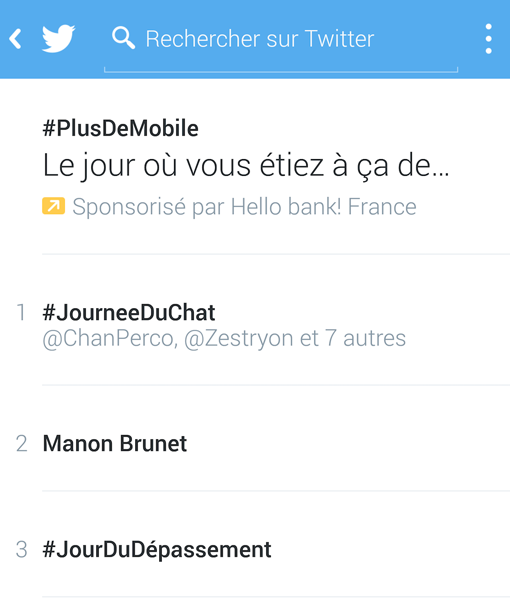Tap rank number 1 beside #JourneeDuChat
Image resolution: width=510 pixels, height=600 pixels.
coord(21,313)
